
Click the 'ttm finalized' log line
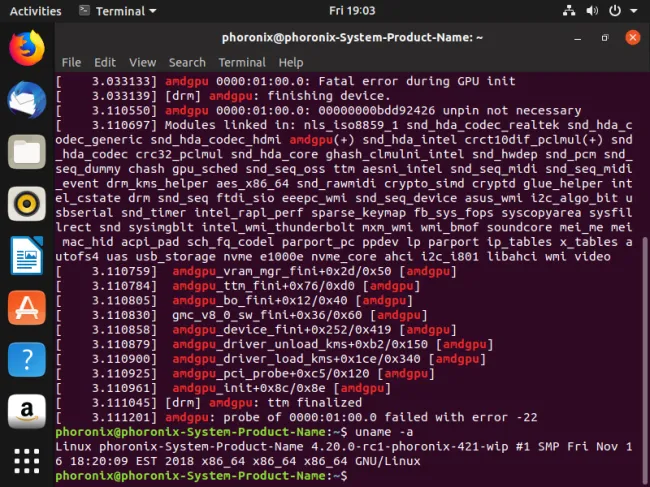tap(209, 403)
